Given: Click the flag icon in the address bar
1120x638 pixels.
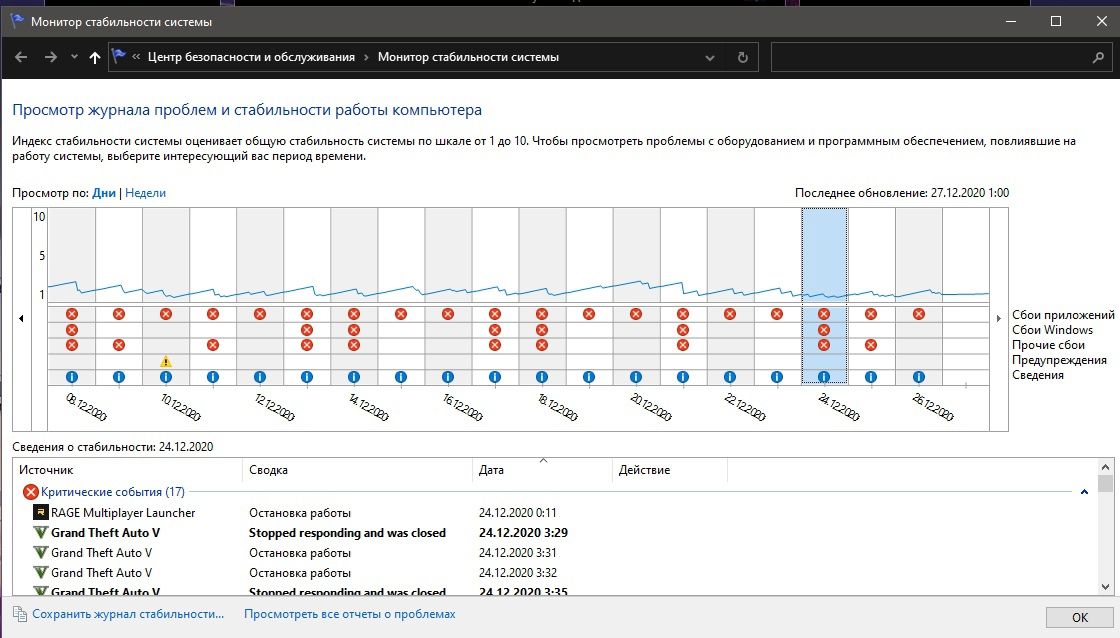Looking at the screenshot, I should (x=119, y=56).
